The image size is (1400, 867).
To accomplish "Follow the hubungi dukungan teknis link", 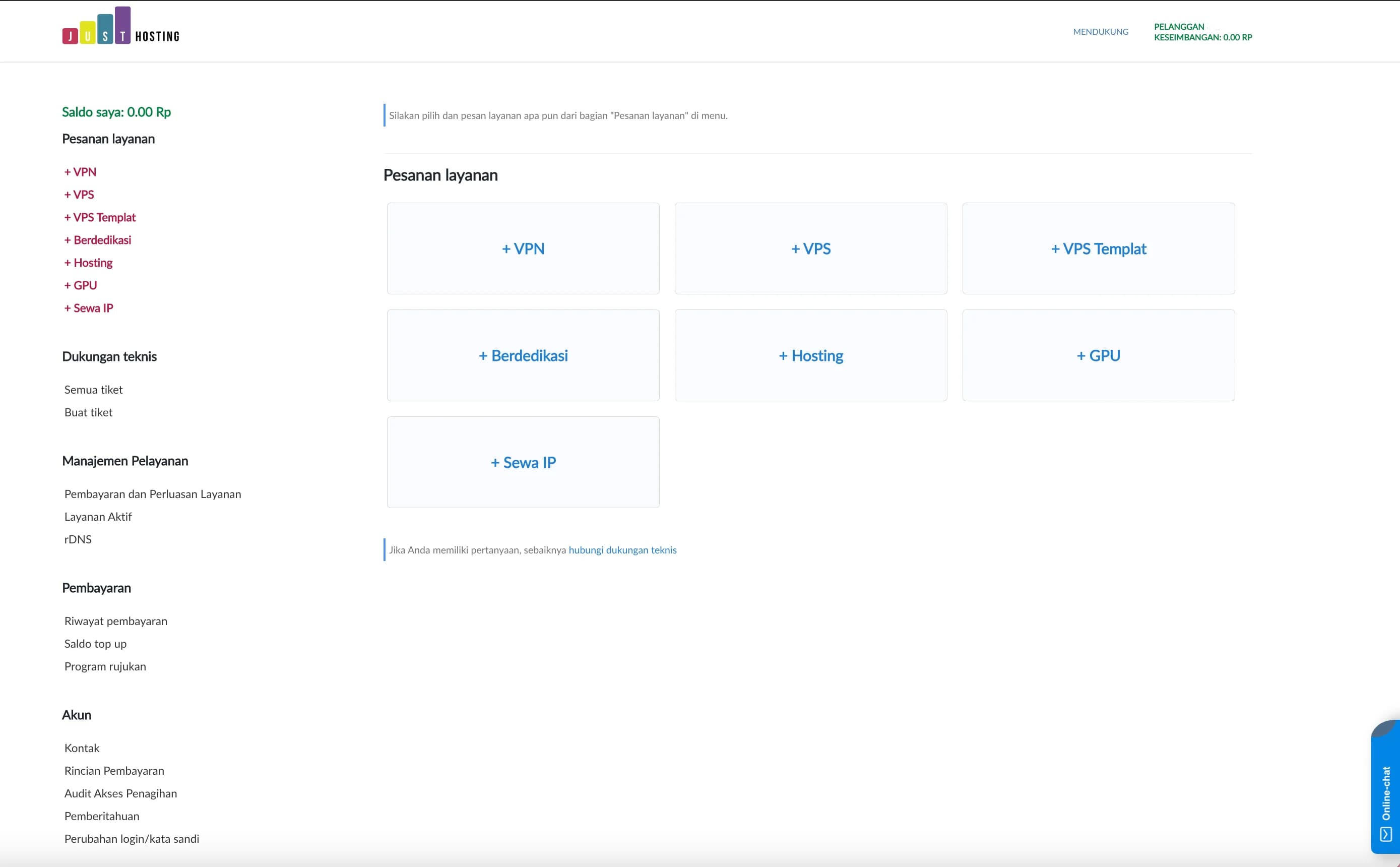I will pyautogui.click(x=622, y=550).
